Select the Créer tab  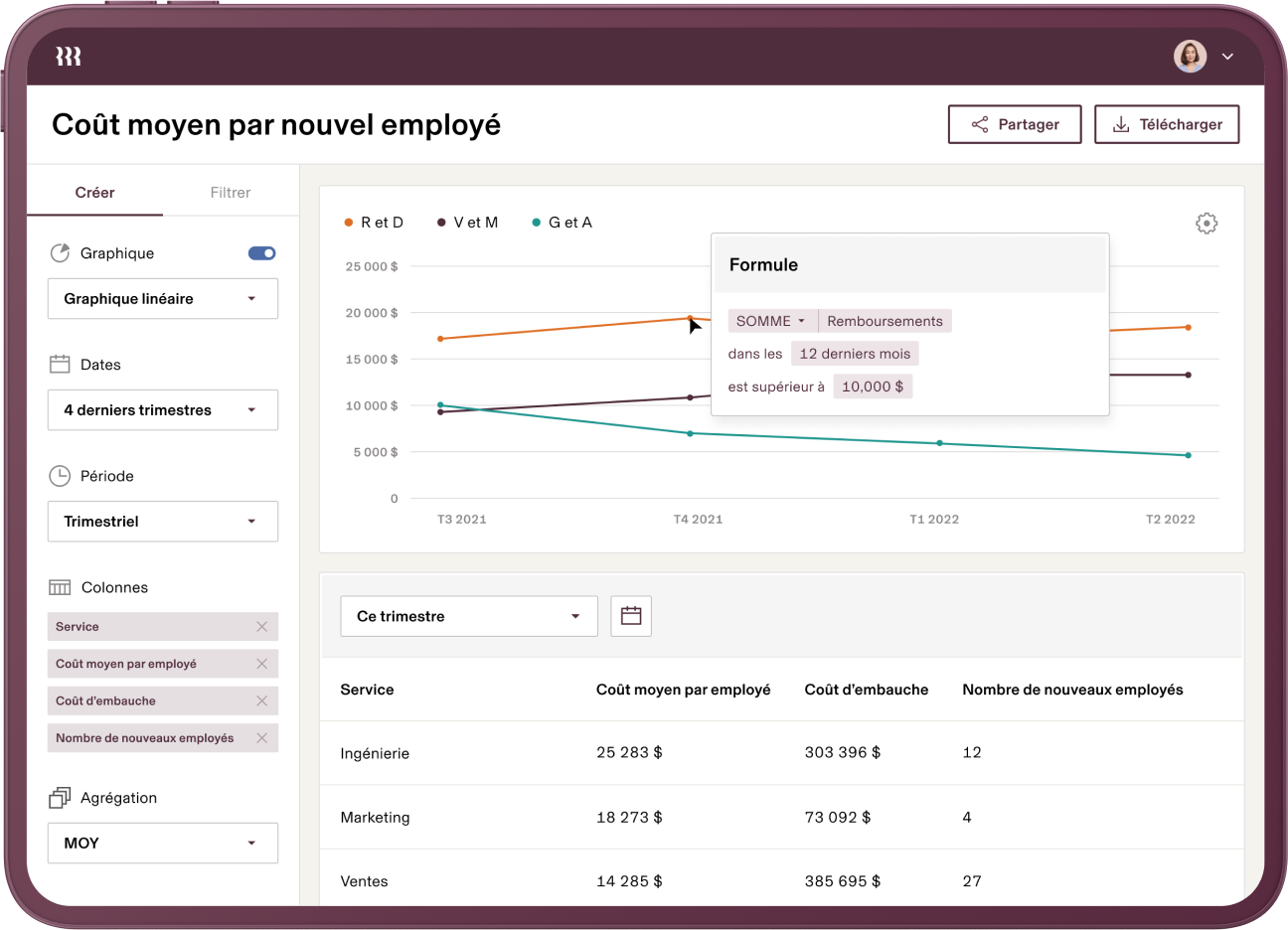click(x=94, y=193)
